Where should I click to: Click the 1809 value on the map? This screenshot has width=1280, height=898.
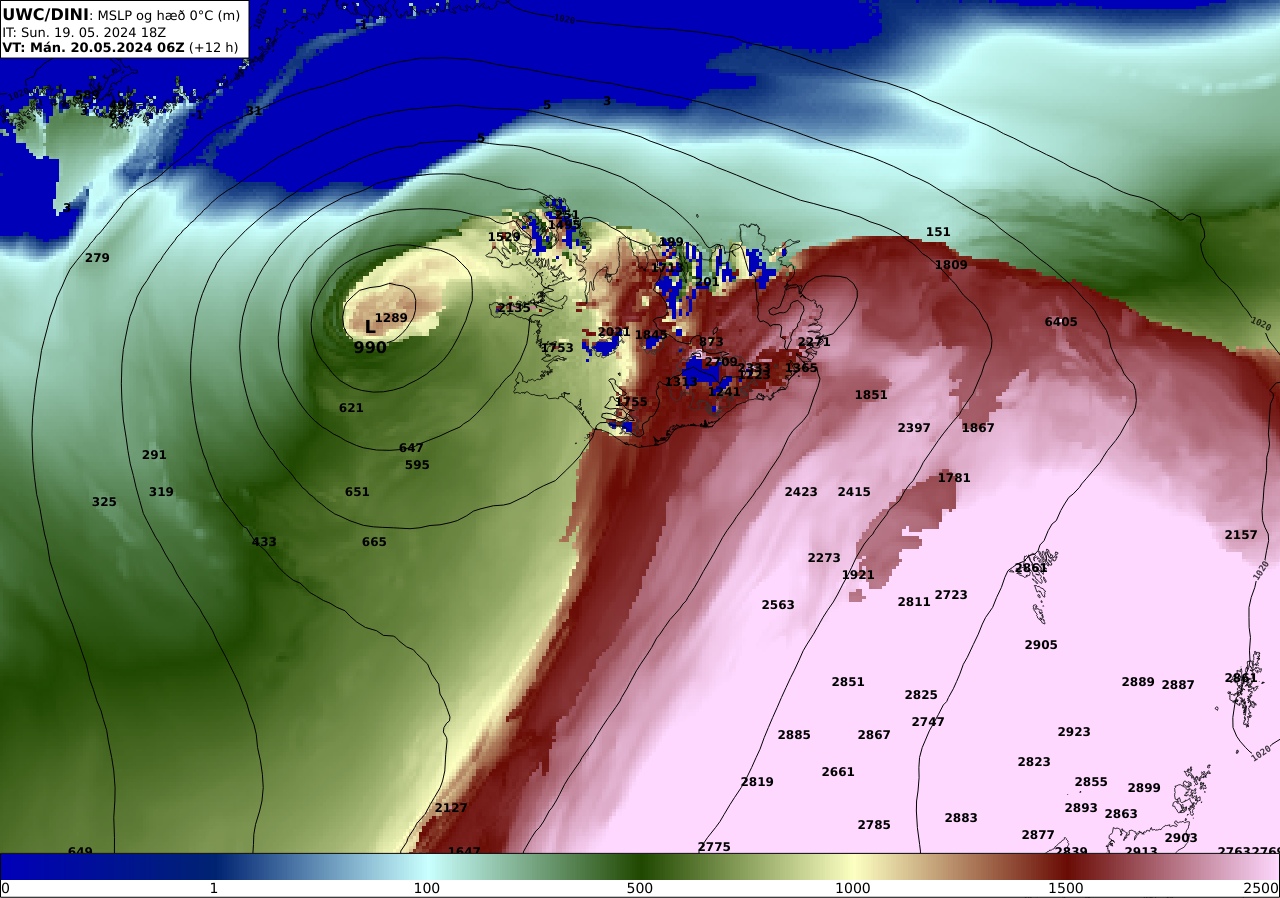[x=951, y=265]
